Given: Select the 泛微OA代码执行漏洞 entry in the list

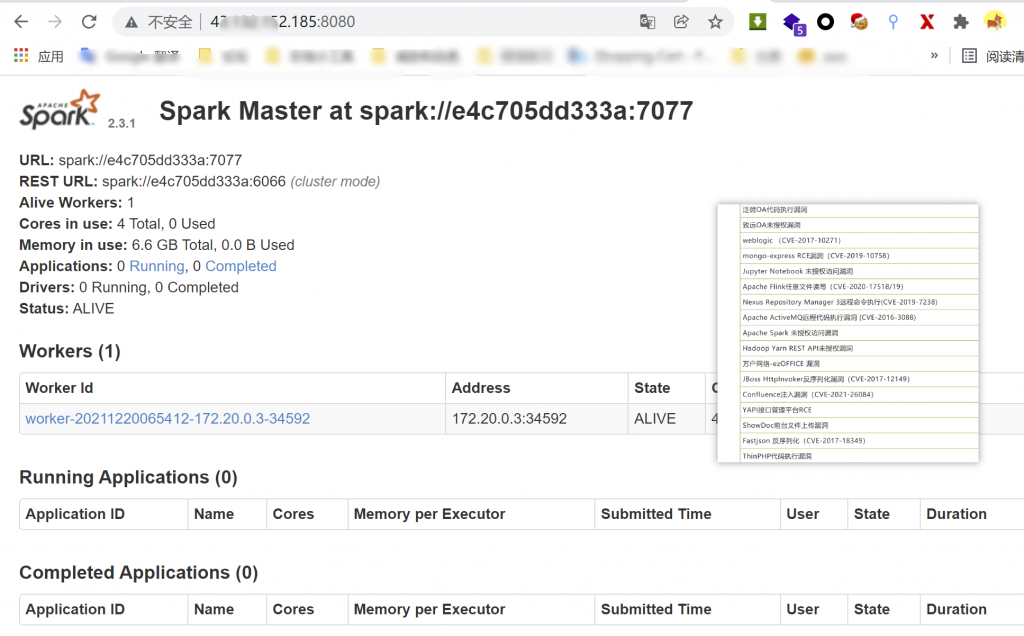Looking at the screenshot, I should (859, 210).
